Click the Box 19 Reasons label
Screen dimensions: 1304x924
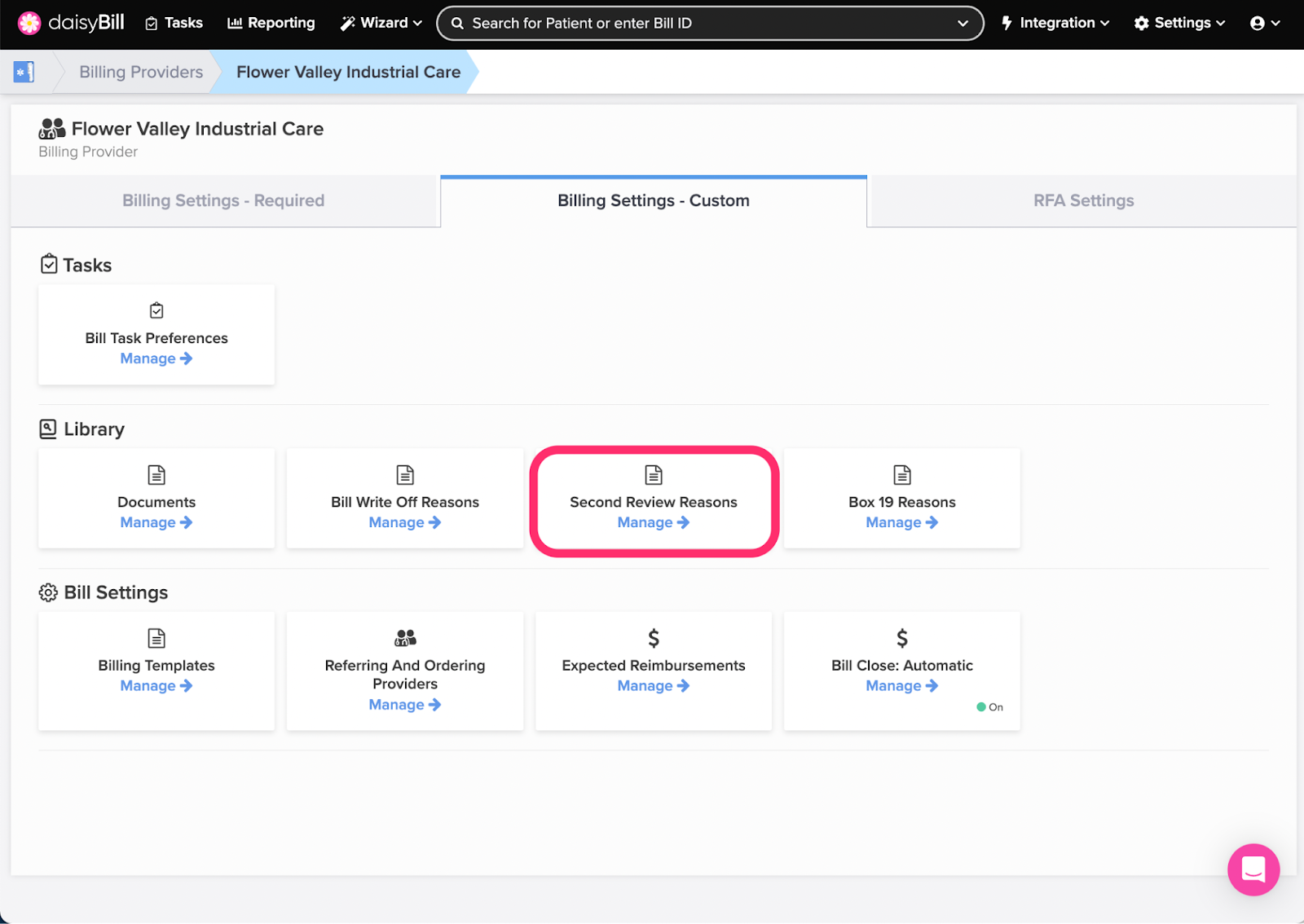[902, 502]
